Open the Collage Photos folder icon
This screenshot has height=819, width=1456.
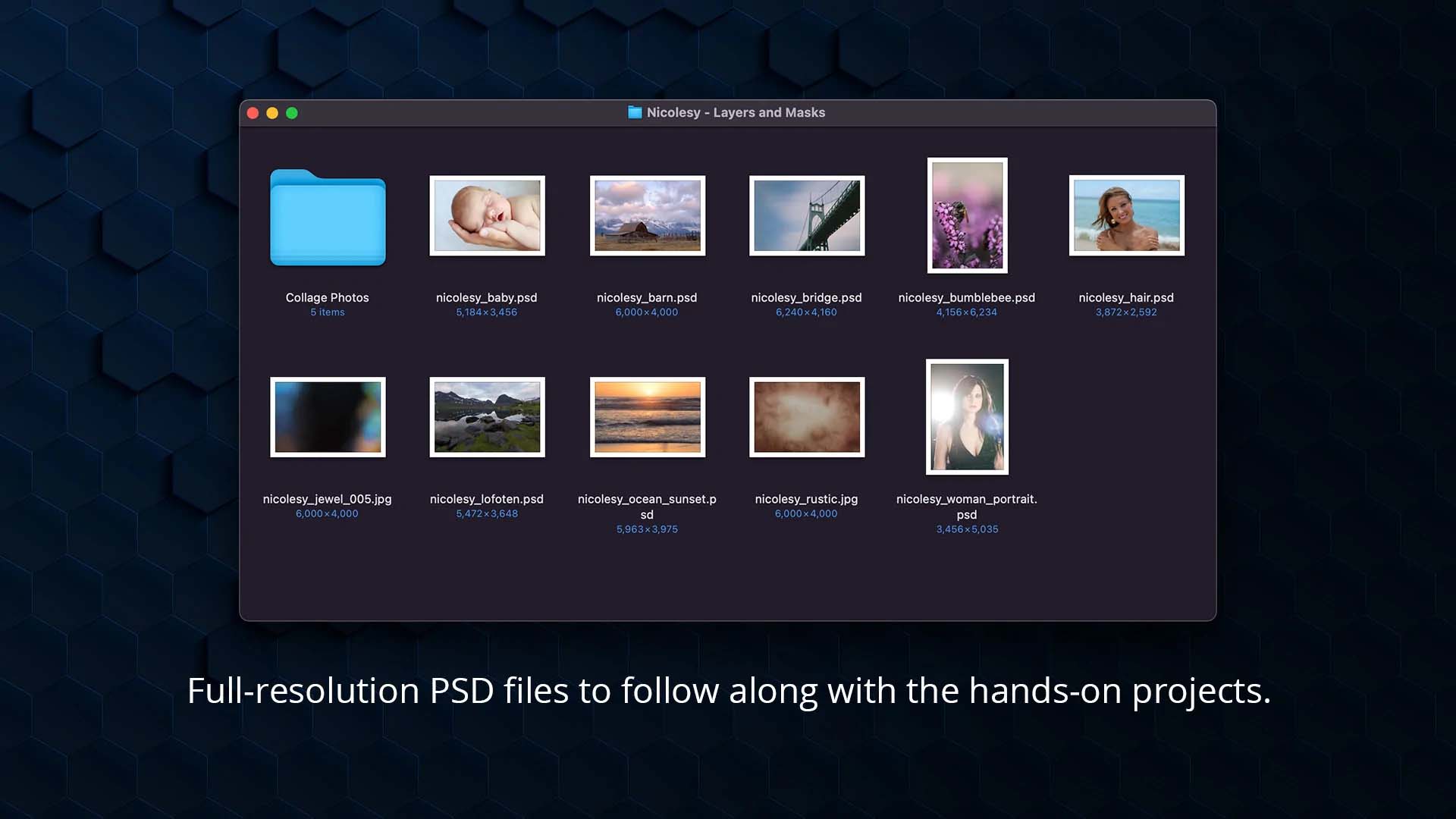coord(328,218)
